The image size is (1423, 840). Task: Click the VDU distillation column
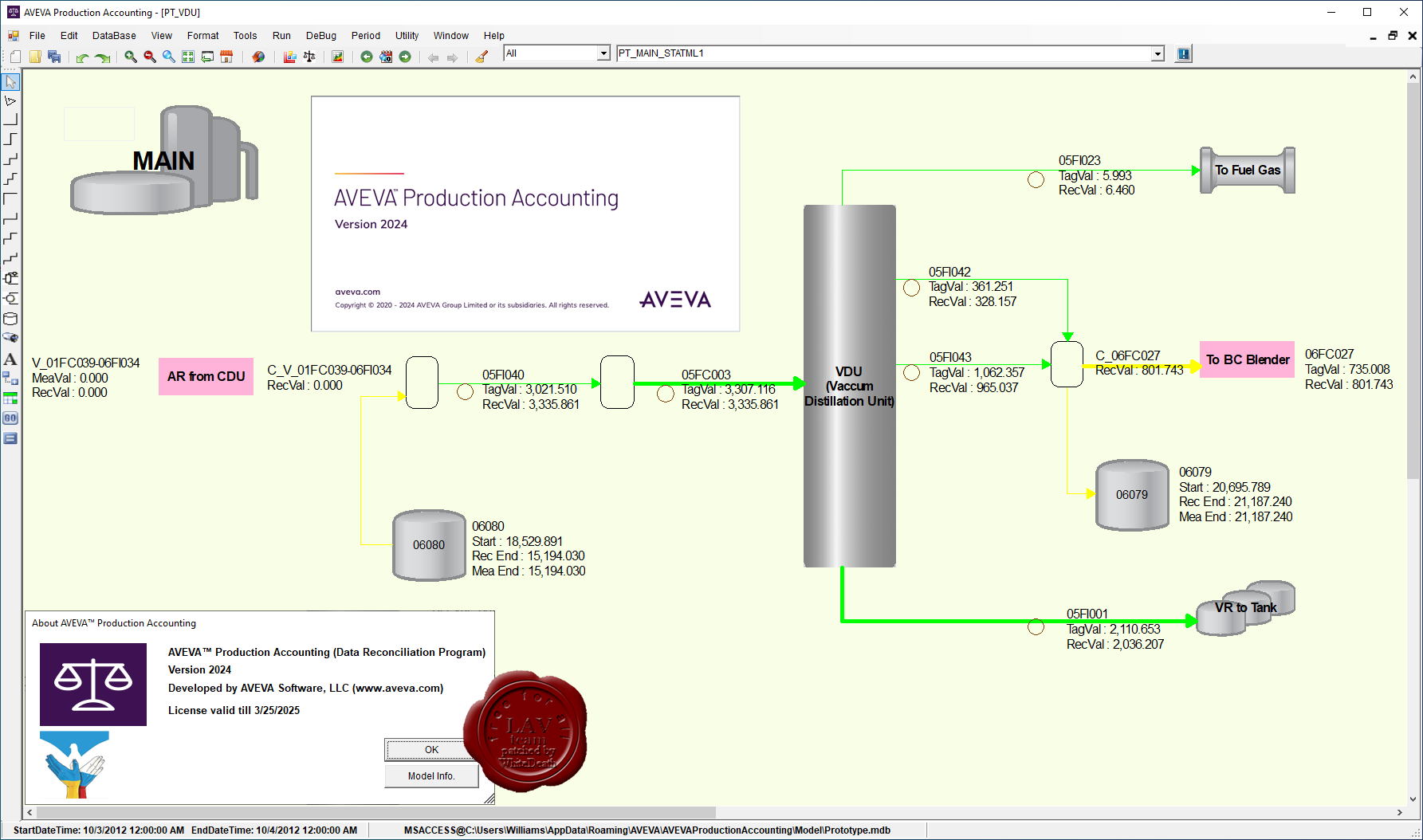point(849,386)
